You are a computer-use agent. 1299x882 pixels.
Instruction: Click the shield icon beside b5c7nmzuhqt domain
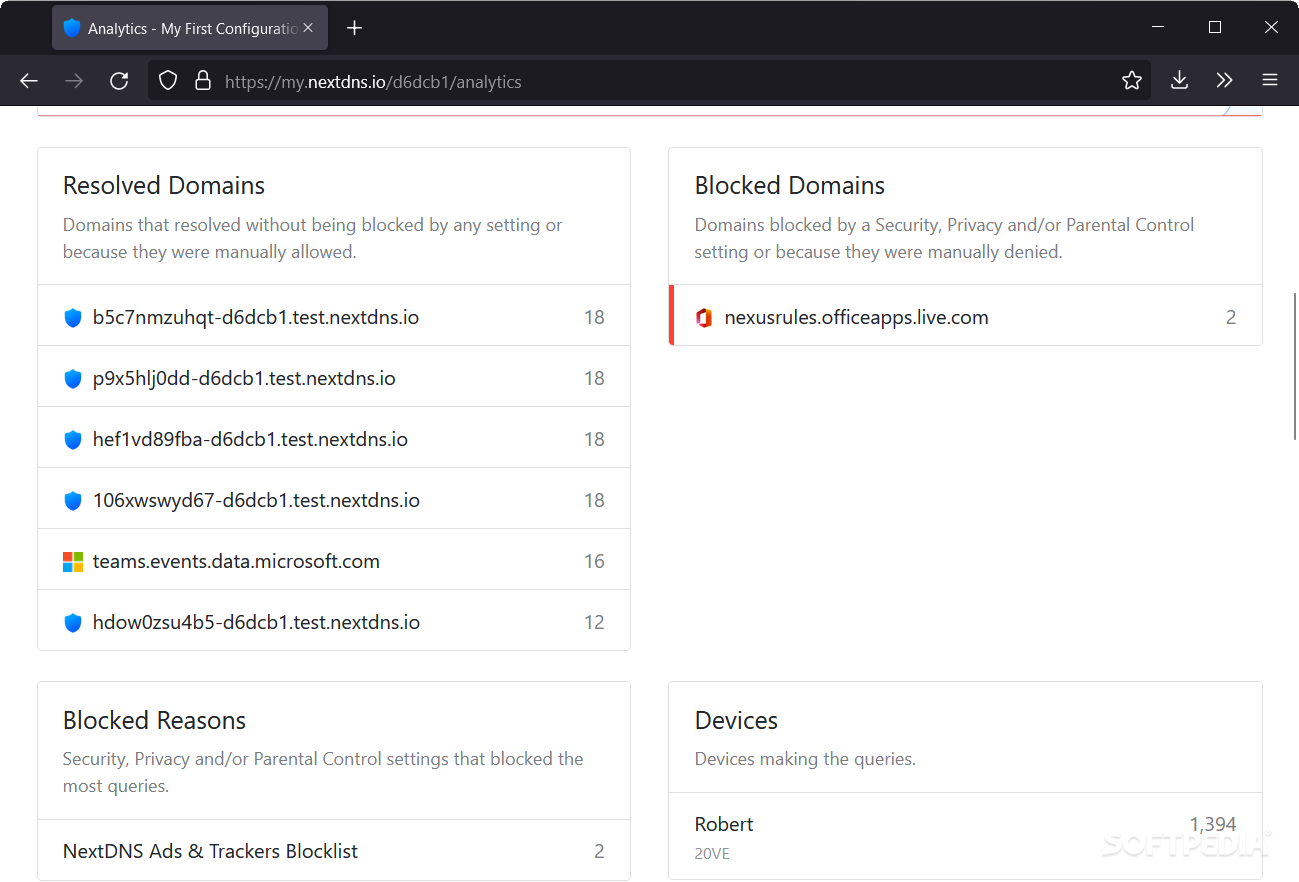[x=73, y=318]
